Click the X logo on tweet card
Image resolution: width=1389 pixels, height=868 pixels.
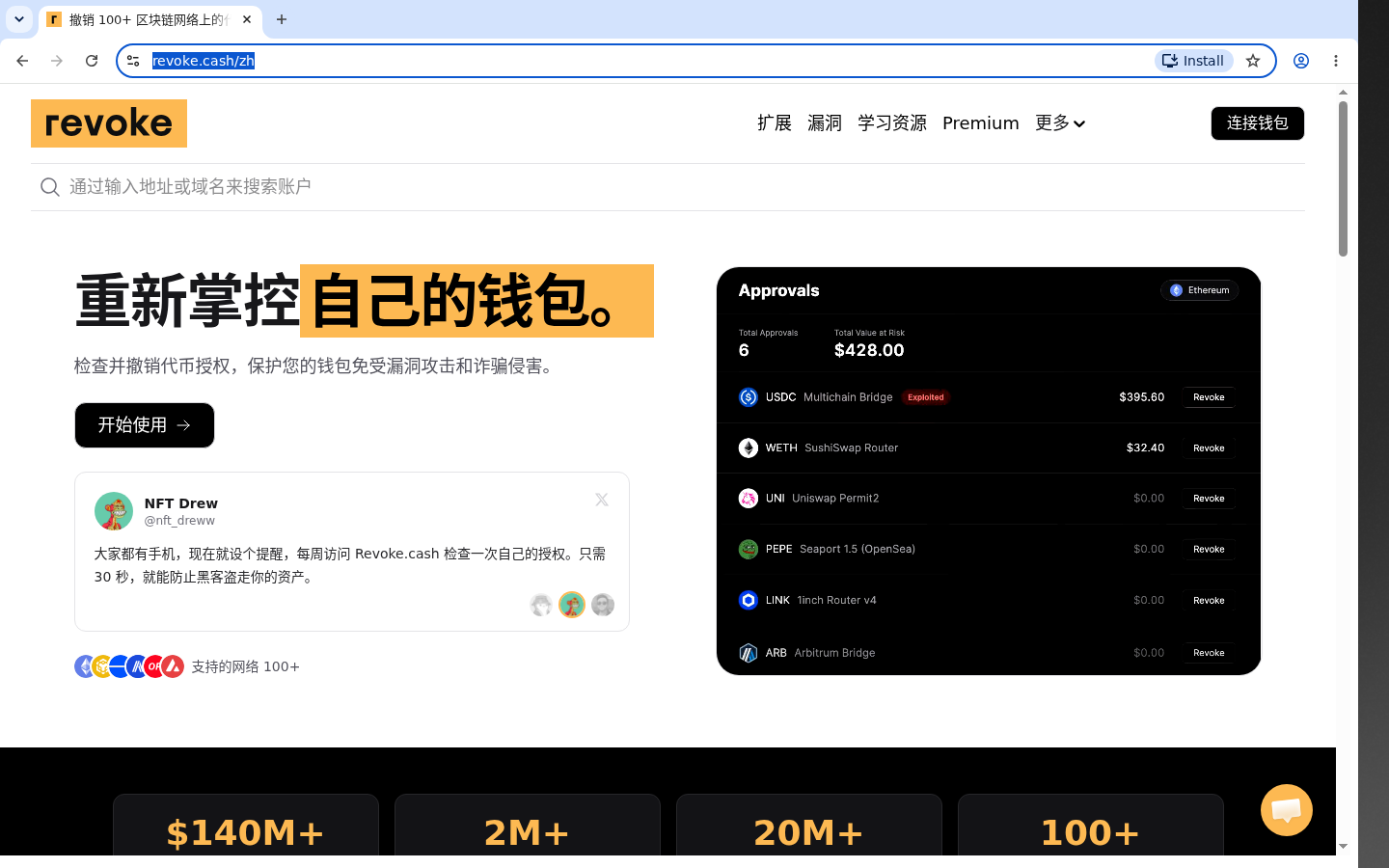pos(602,500)
